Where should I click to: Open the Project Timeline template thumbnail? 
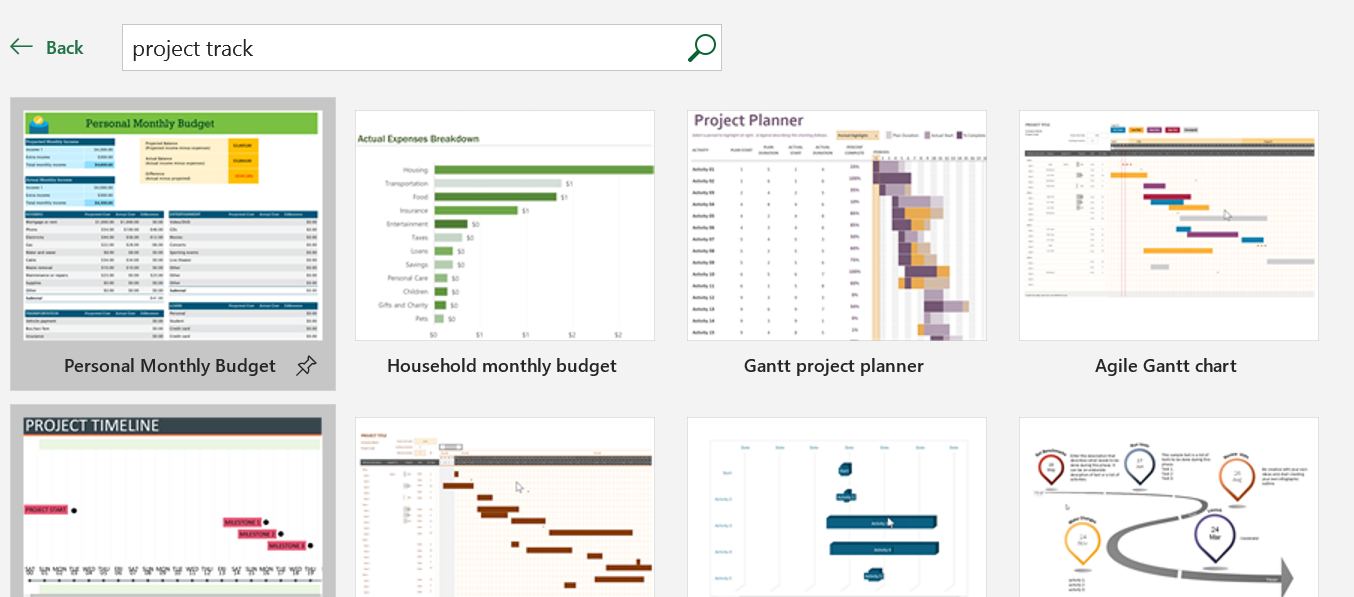click(173, 507)
